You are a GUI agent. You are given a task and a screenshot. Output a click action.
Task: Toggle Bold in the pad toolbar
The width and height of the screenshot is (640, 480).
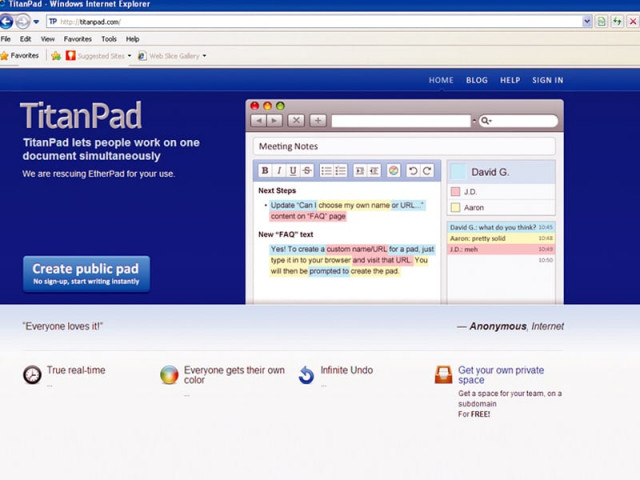point(265,171)
